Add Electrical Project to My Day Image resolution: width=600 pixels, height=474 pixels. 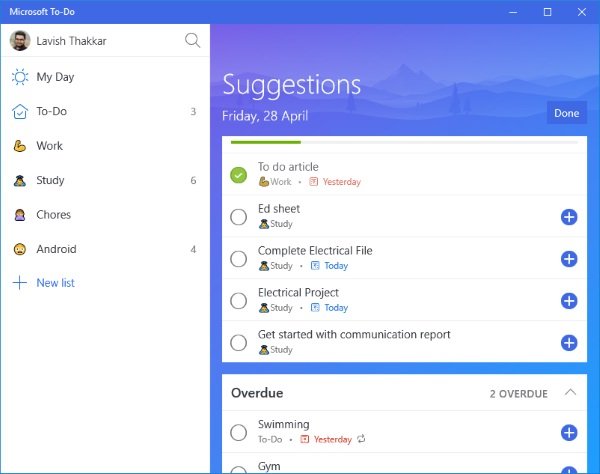coord(569,301)
